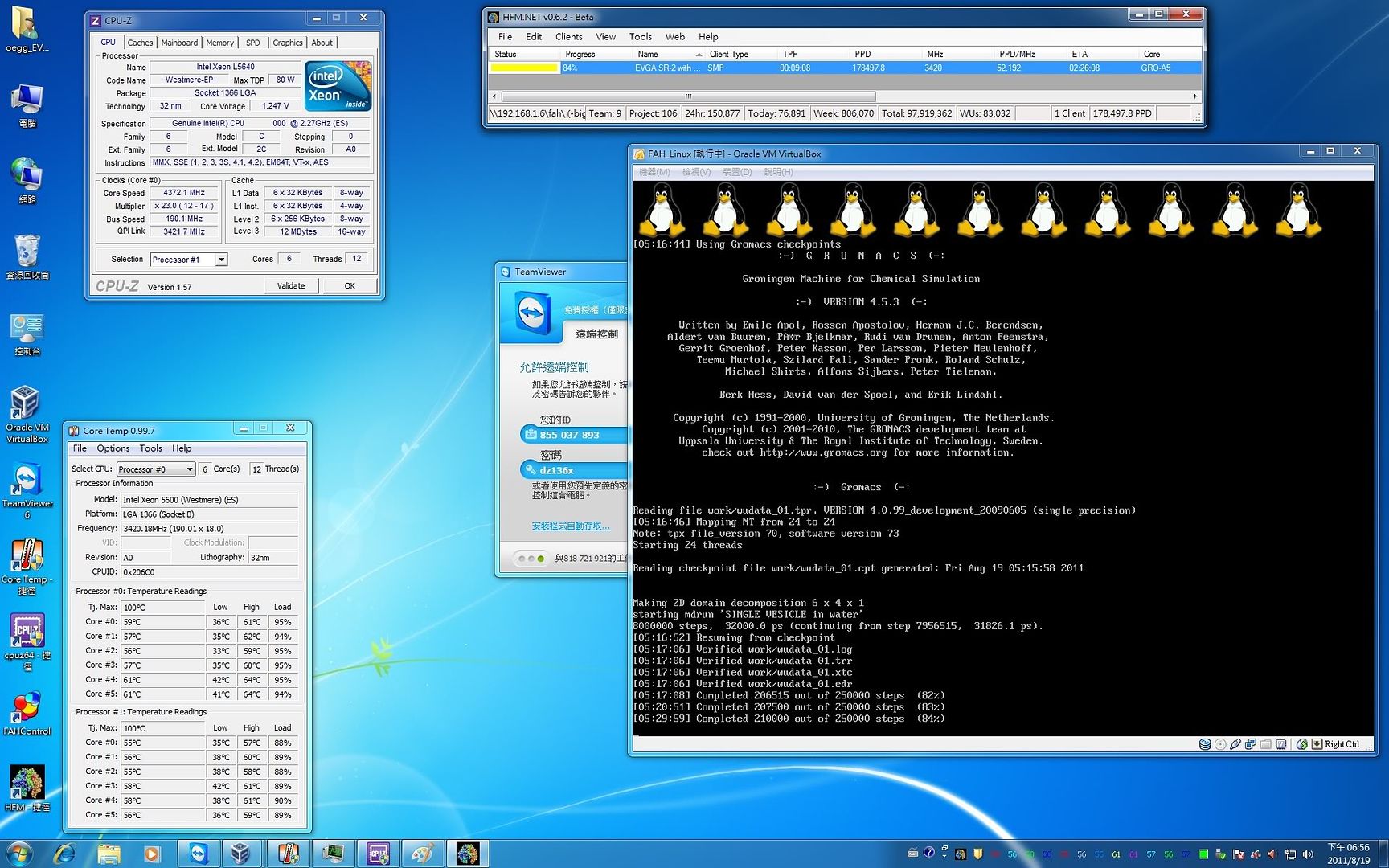Click the TeamViewer remote control tab header

[x=596, y=334]
